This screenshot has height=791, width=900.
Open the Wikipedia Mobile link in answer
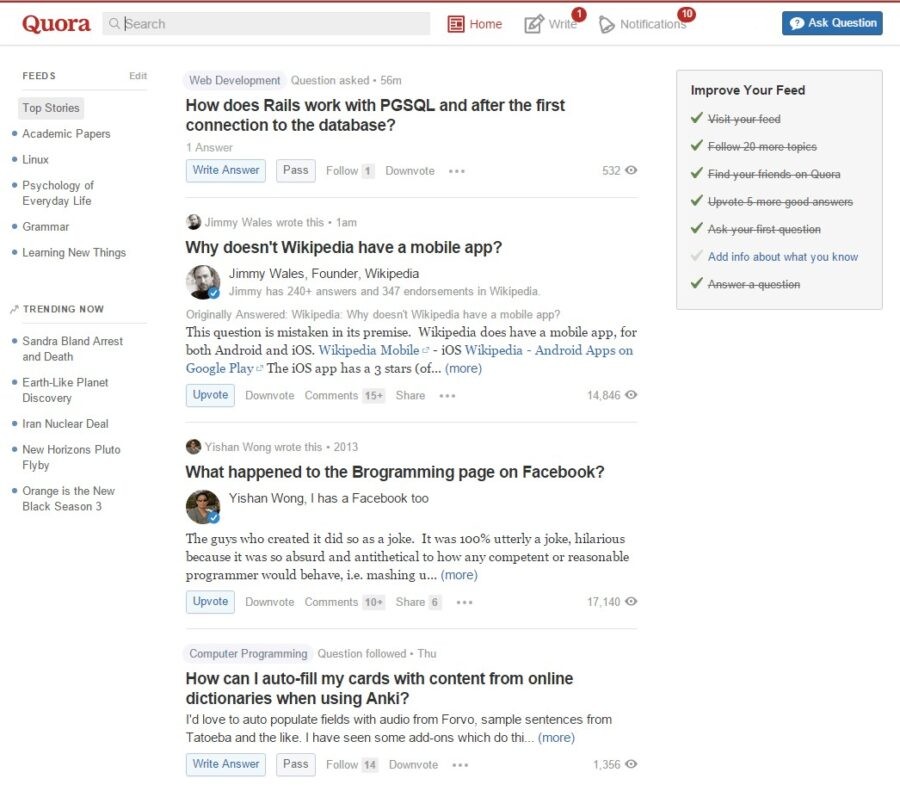pos(368,350)
